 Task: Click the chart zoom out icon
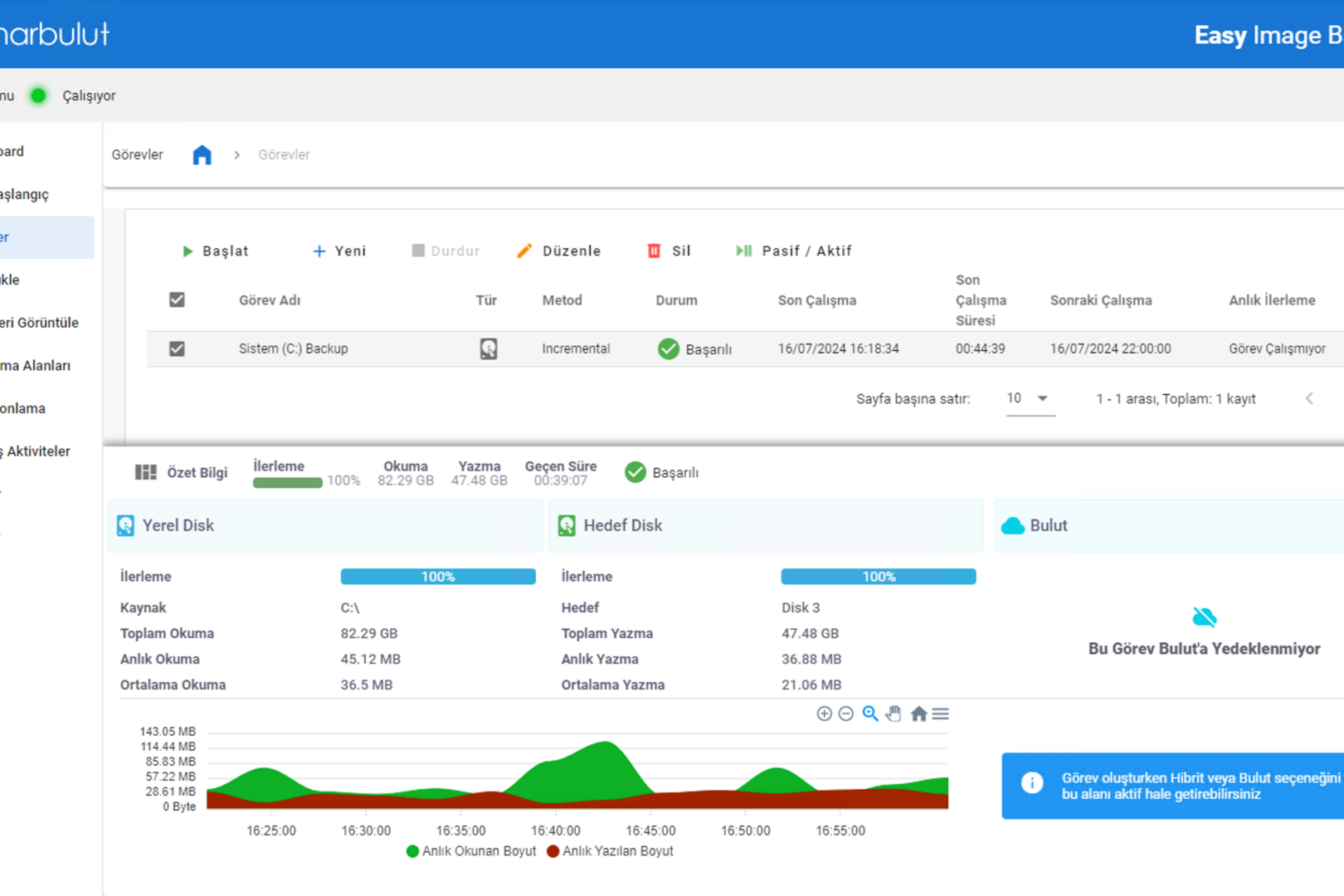[x=845, y=713]
